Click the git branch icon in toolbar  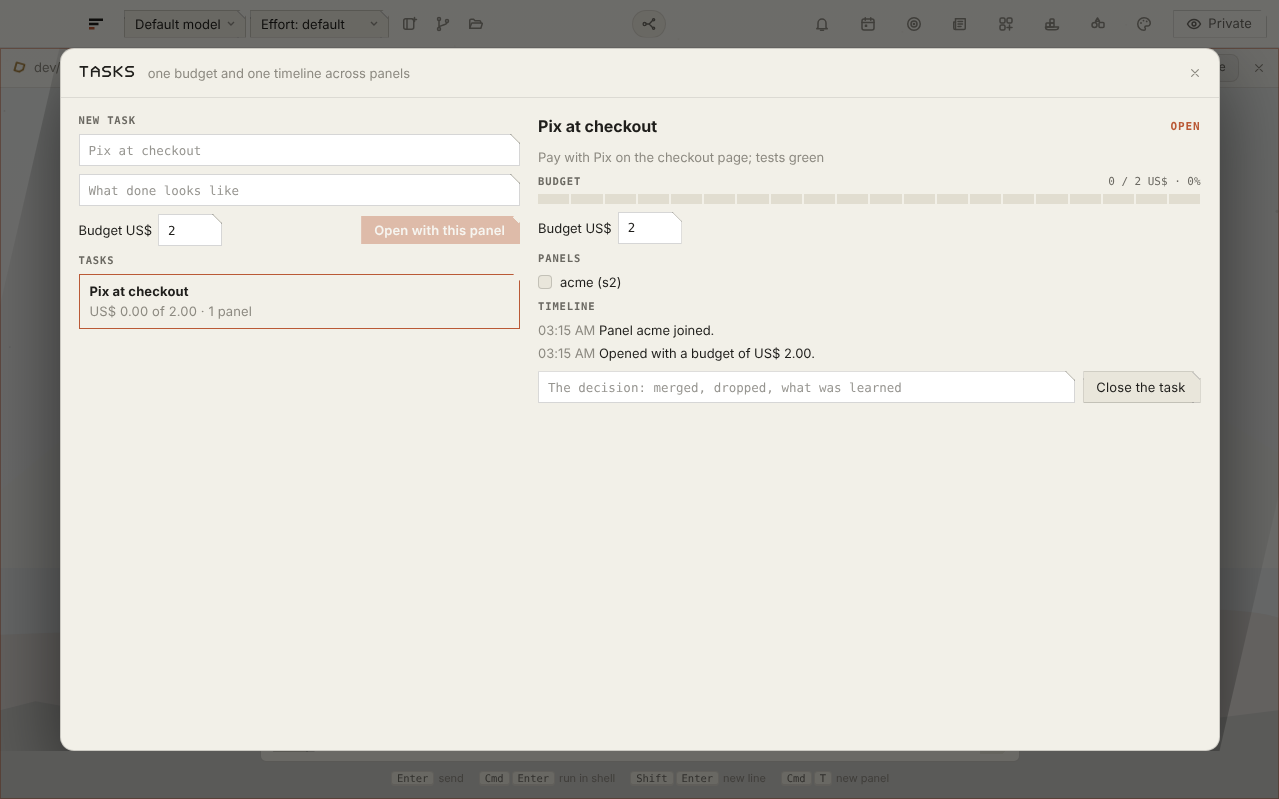pyautogui.click(x=442, y=24)
